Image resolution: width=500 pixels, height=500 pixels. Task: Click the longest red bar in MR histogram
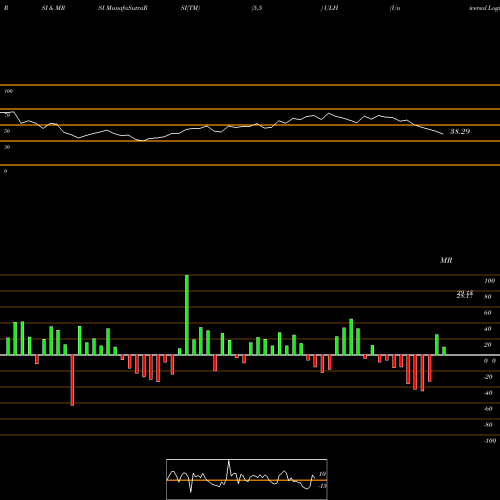click(72, 380)
